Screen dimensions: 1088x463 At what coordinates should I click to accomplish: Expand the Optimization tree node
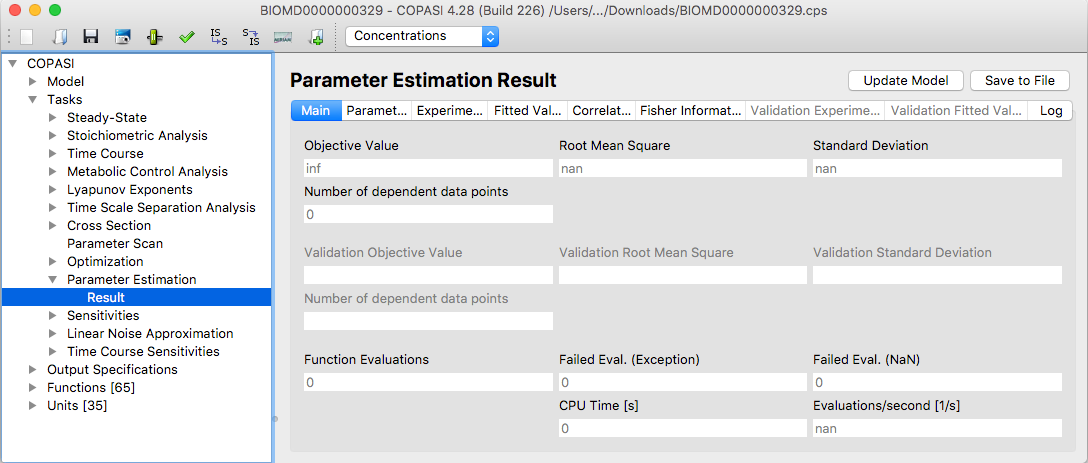(52, 262)
